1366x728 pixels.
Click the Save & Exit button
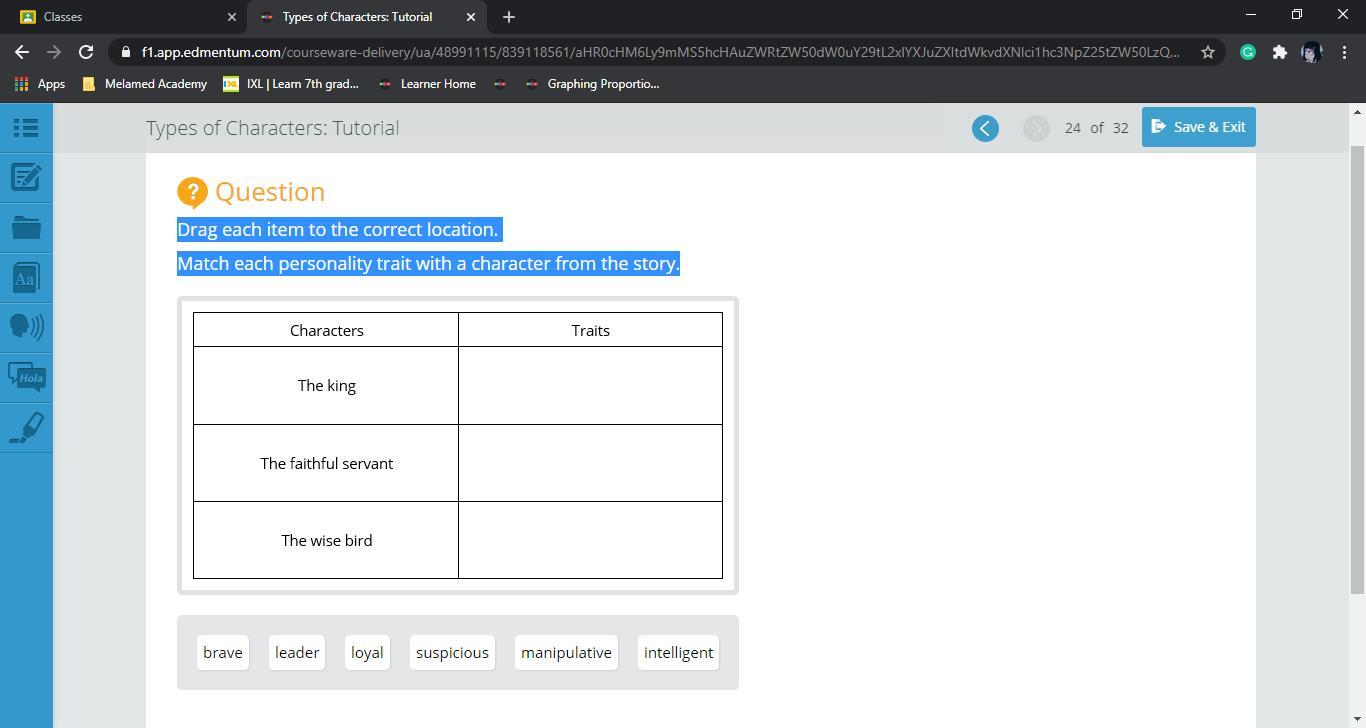[x=1198, y=127]
